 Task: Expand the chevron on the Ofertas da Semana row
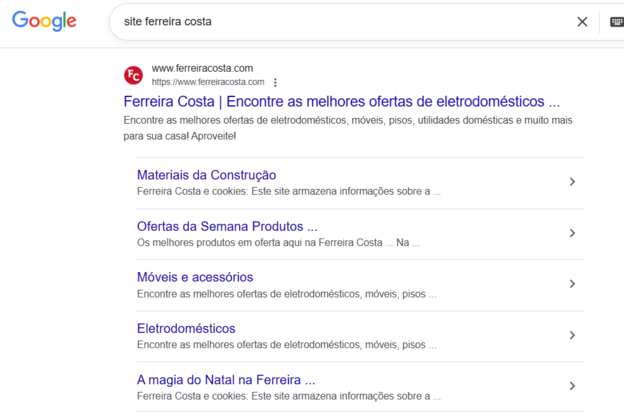click(x=572, y=233)
